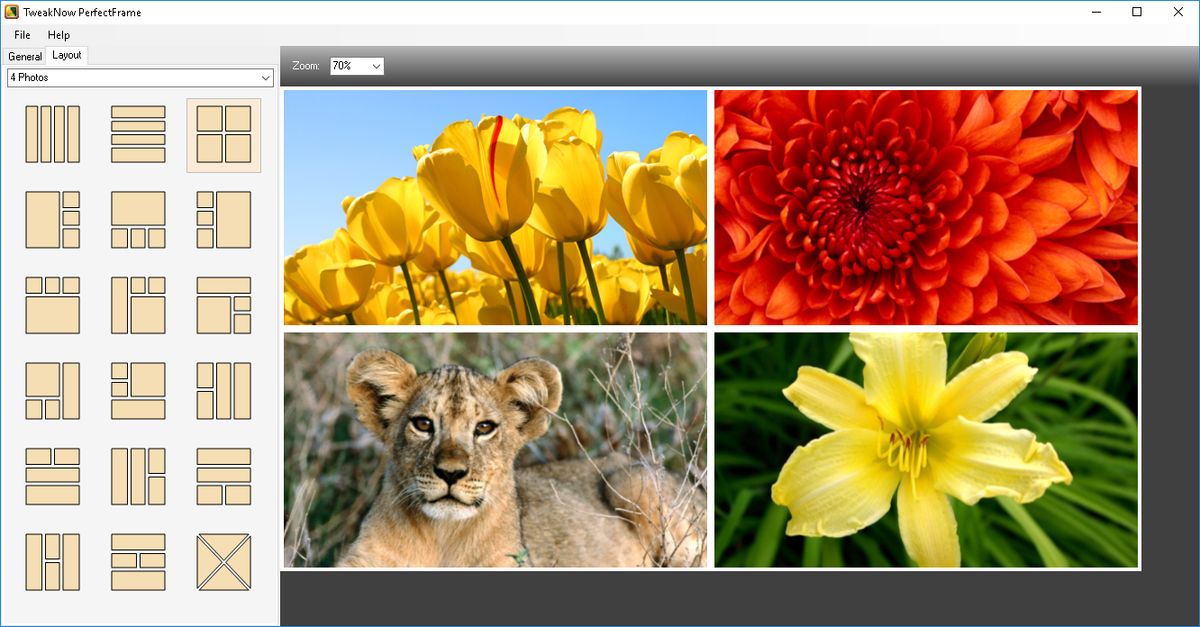The image size is (1200, 627).
Task: Select the 2x2 grid layout
Action: point(224,134)
